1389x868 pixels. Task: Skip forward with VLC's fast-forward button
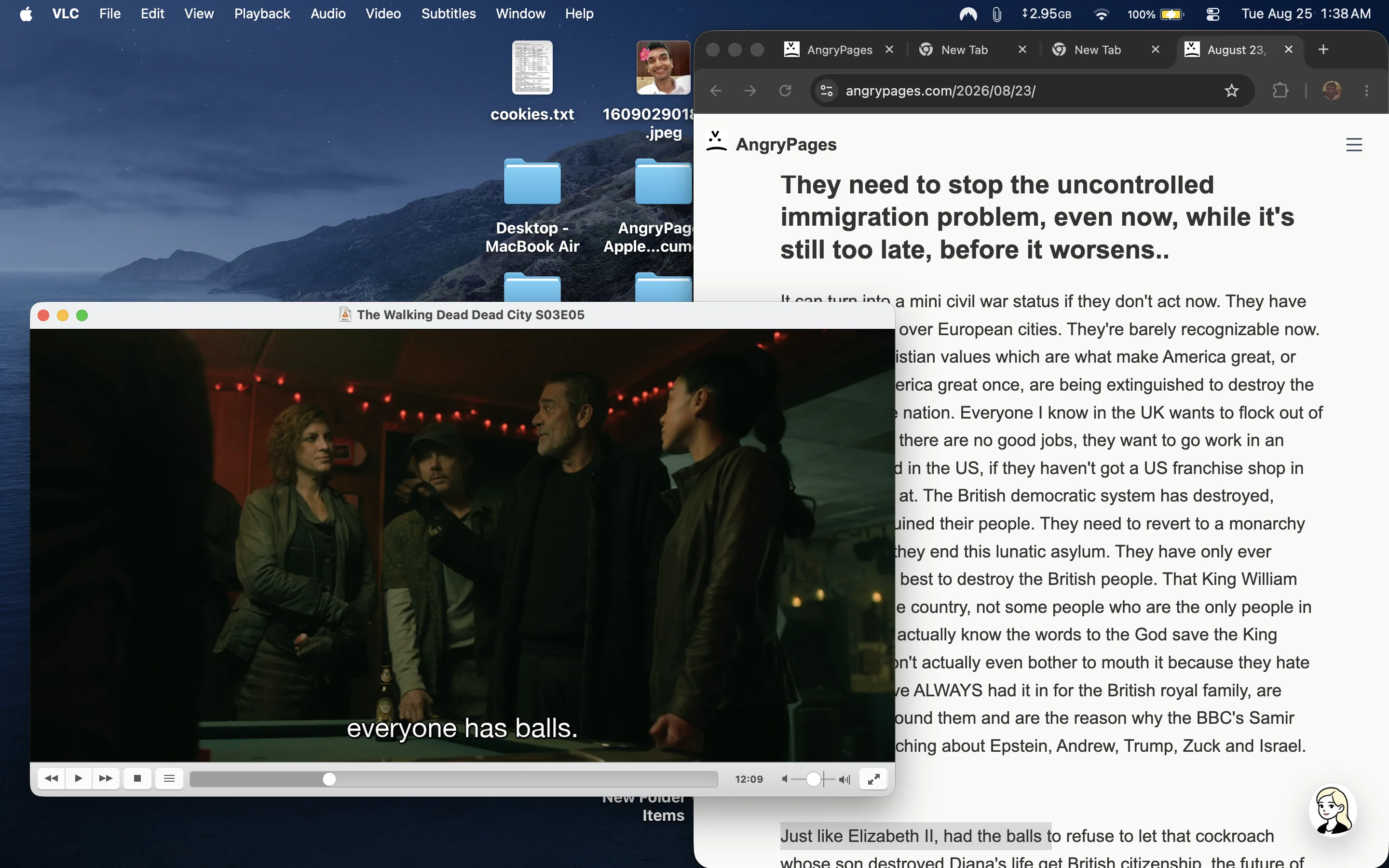[x=106, y=778]
